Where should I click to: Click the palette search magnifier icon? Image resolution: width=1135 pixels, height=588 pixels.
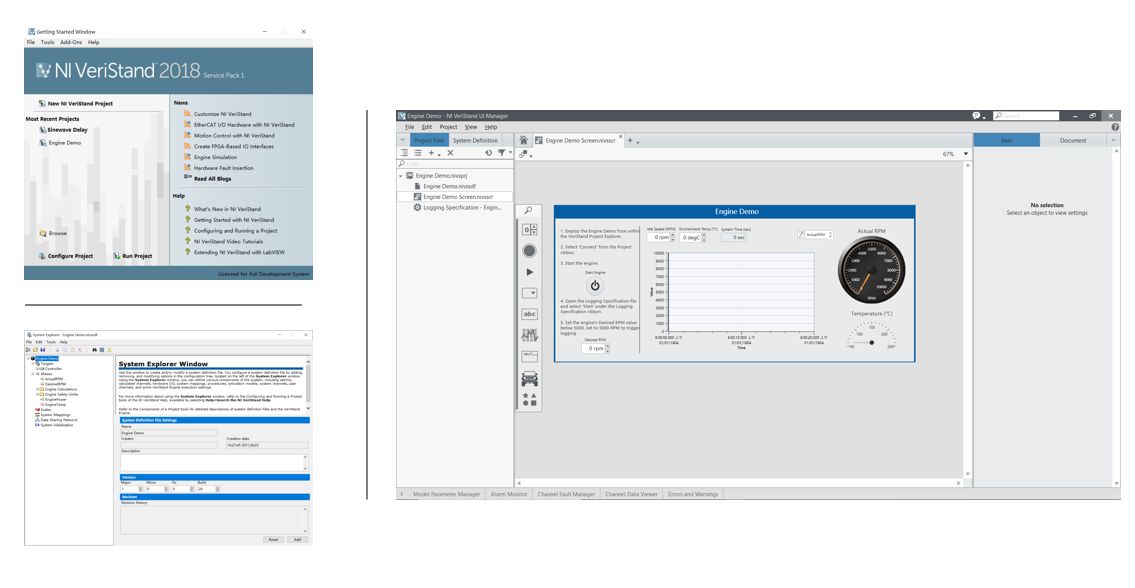(x=528, y=210)
